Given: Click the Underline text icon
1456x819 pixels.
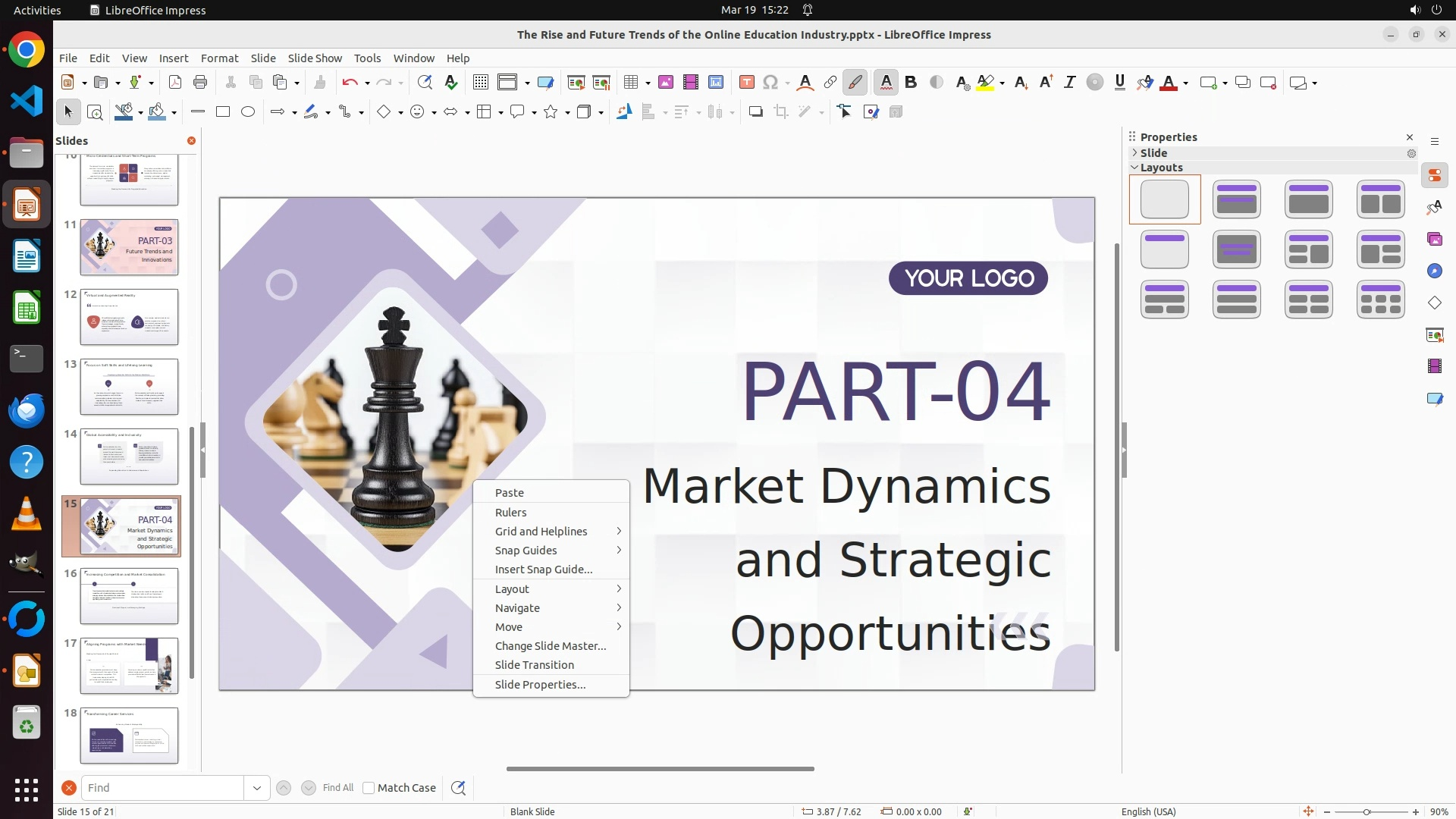Looking at the screenshot, I should tap(1120, 83).
